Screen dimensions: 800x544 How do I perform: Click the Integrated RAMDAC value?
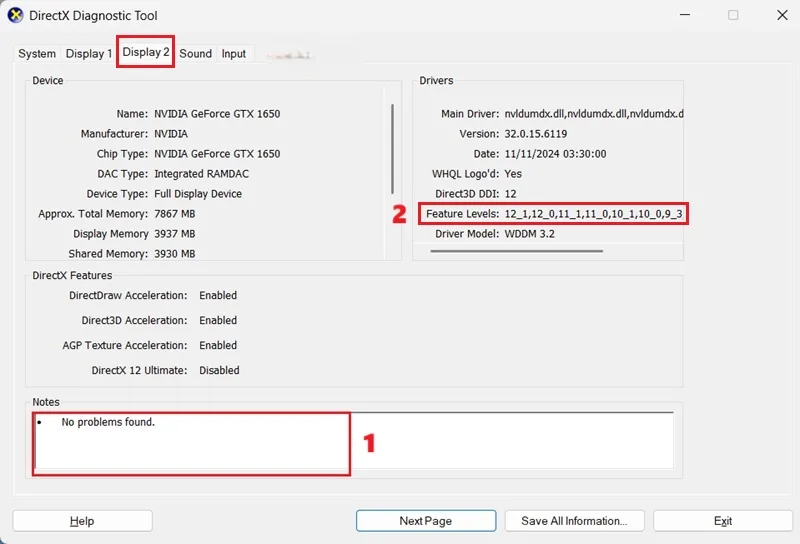(202, 174)
